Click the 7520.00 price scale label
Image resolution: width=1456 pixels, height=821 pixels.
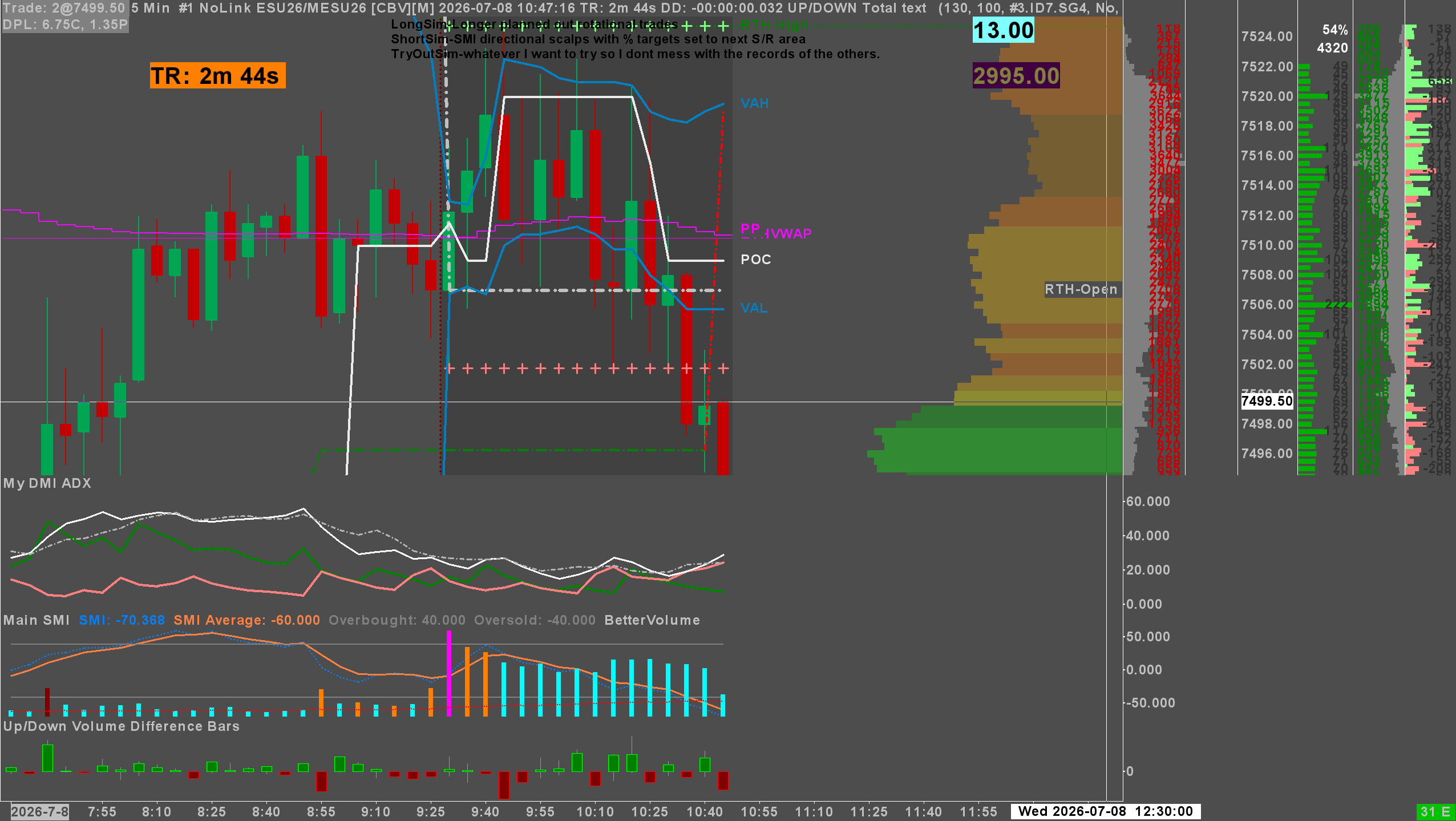(x=1267, y=96)
